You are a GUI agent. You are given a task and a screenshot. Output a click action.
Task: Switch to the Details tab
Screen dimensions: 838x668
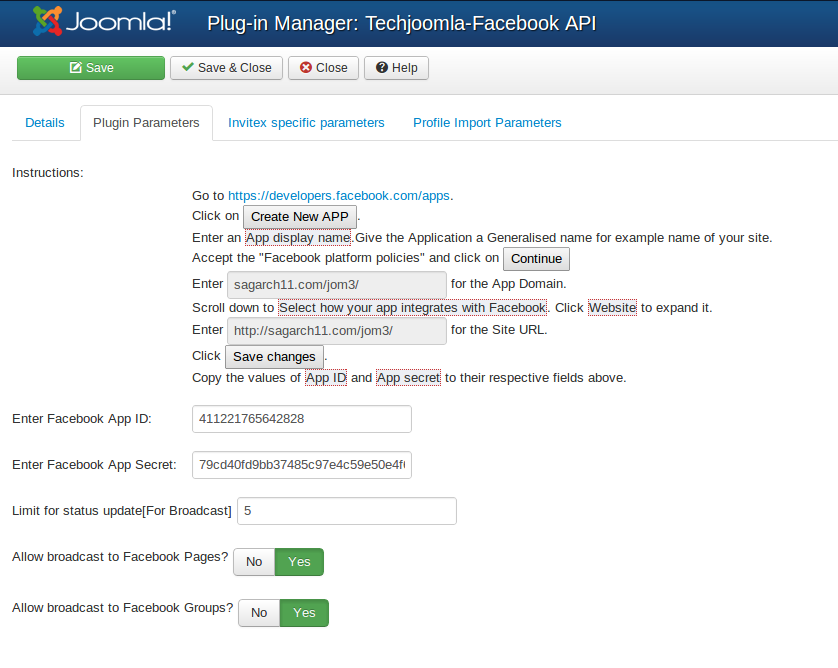pyautogui.click(x=44, y=122)
